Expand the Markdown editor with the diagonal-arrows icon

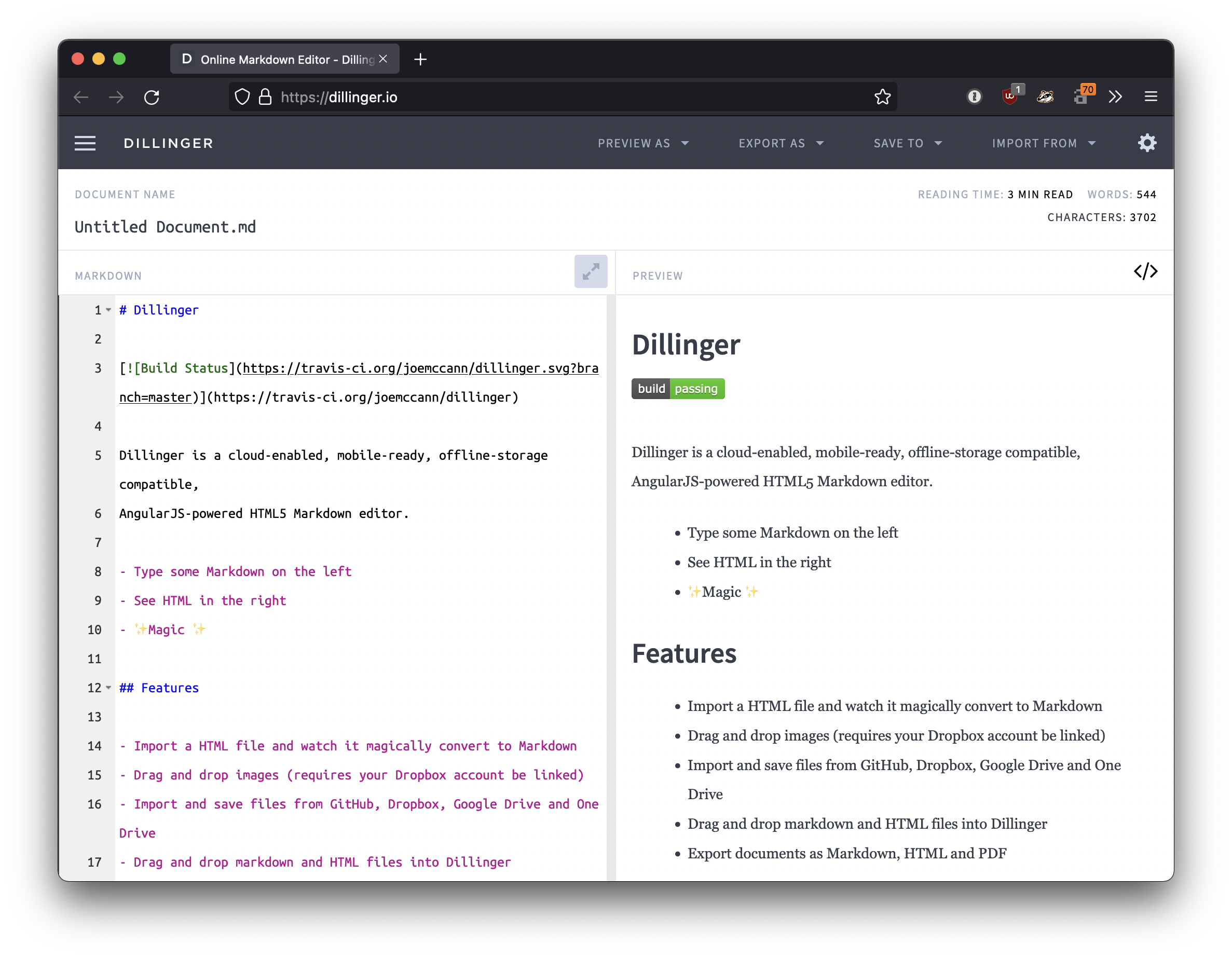(590, 271)
